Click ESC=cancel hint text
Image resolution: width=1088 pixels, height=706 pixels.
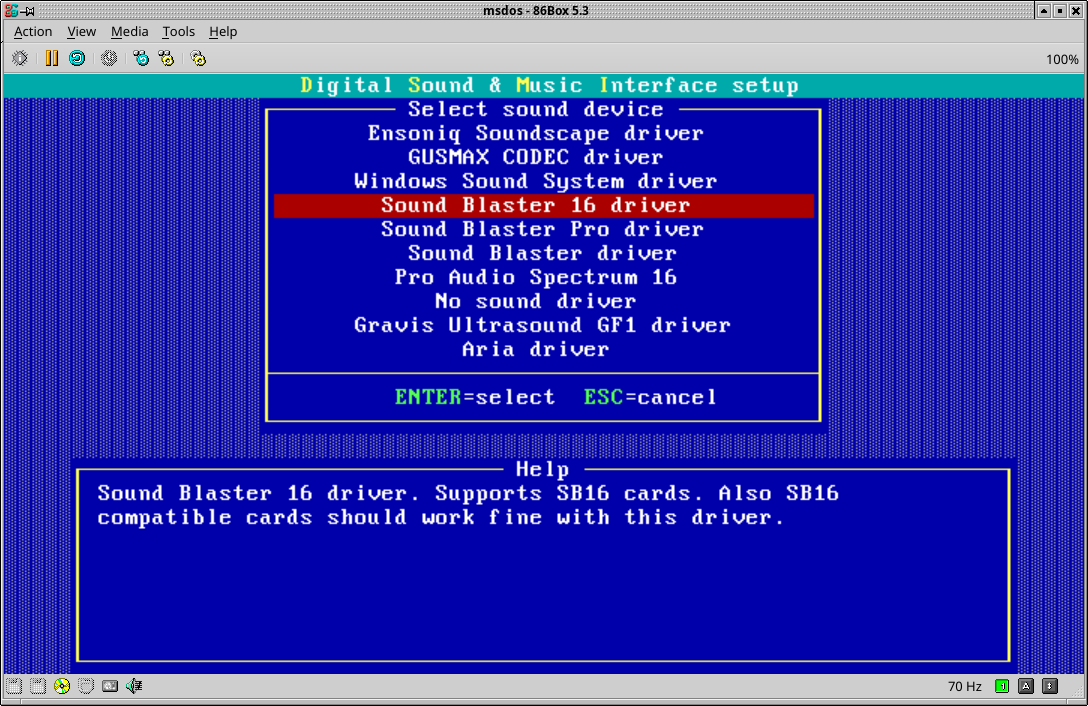650,397
